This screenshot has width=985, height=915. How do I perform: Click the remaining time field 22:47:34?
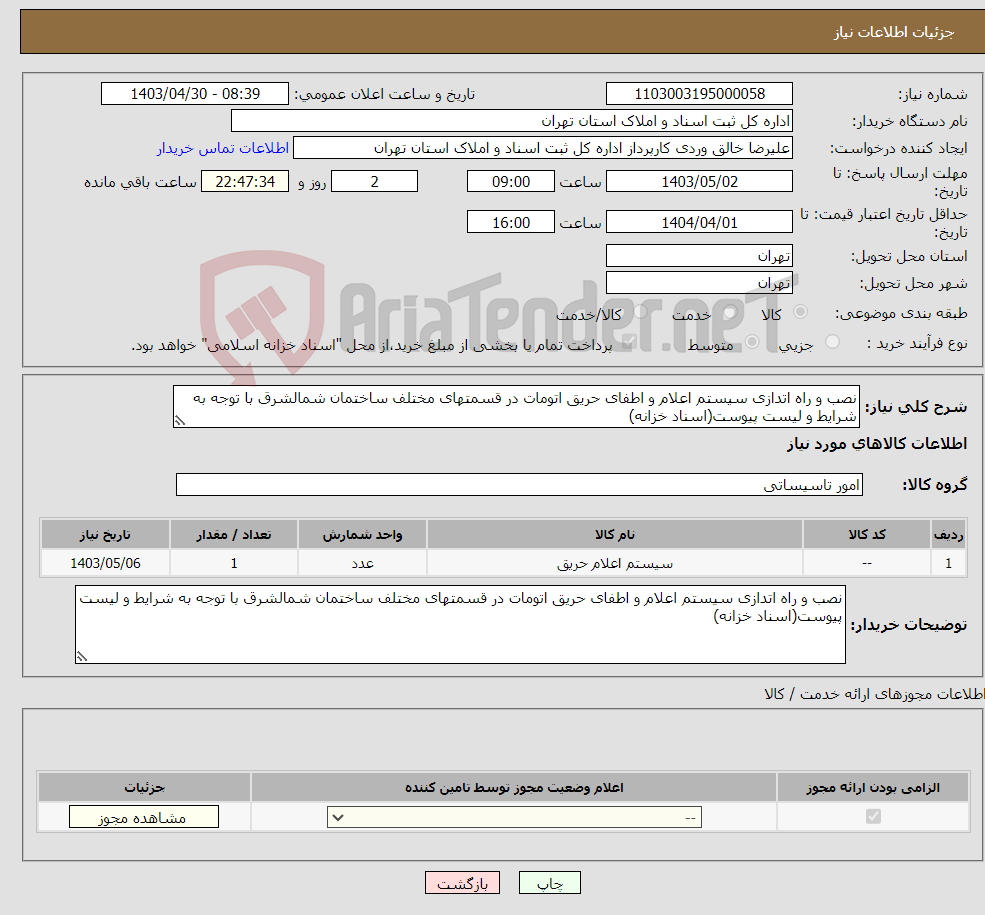tap(245, 181)
